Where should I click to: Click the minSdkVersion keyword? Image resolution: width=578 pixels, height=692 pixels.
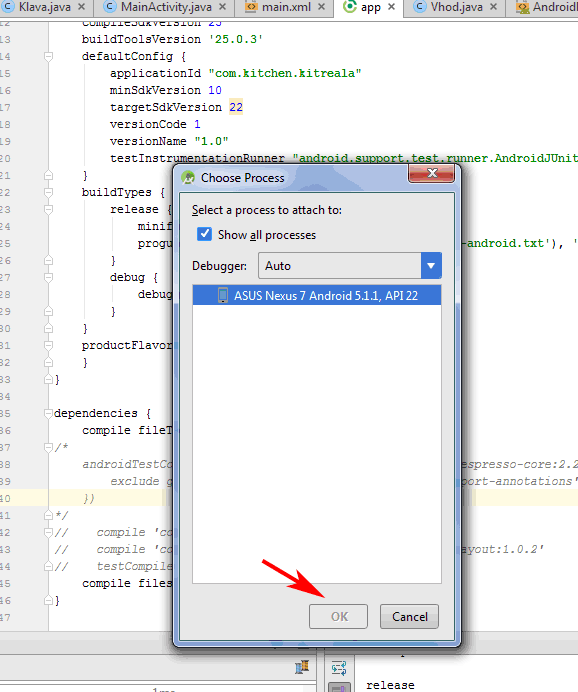[155, 90]
